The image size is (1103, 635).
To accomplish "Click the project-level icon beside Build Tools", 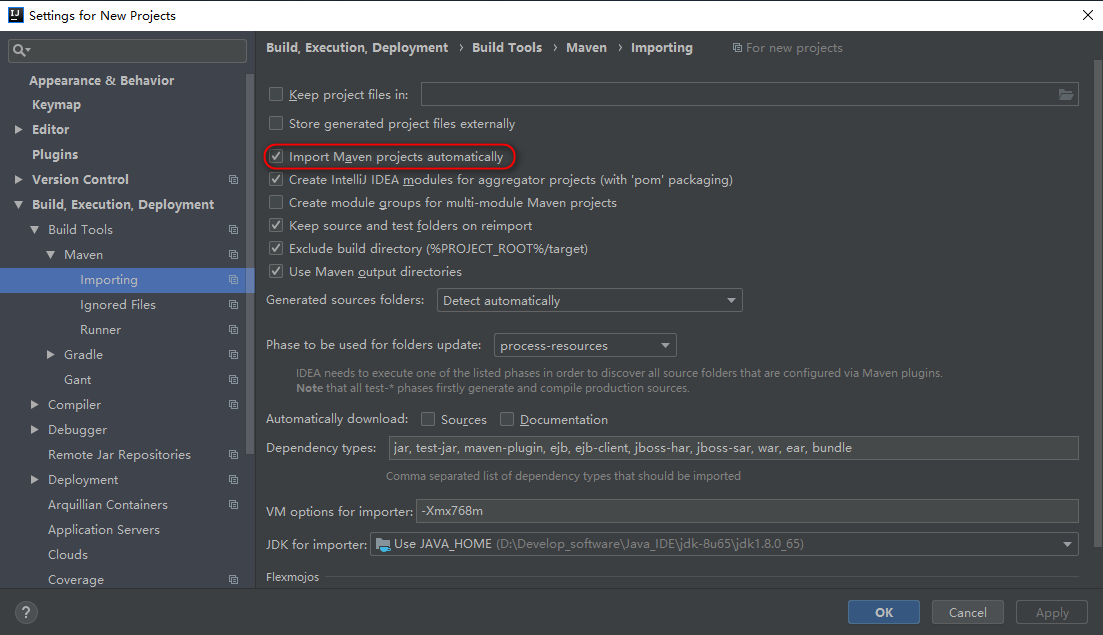I will click(x=234, y=229).
